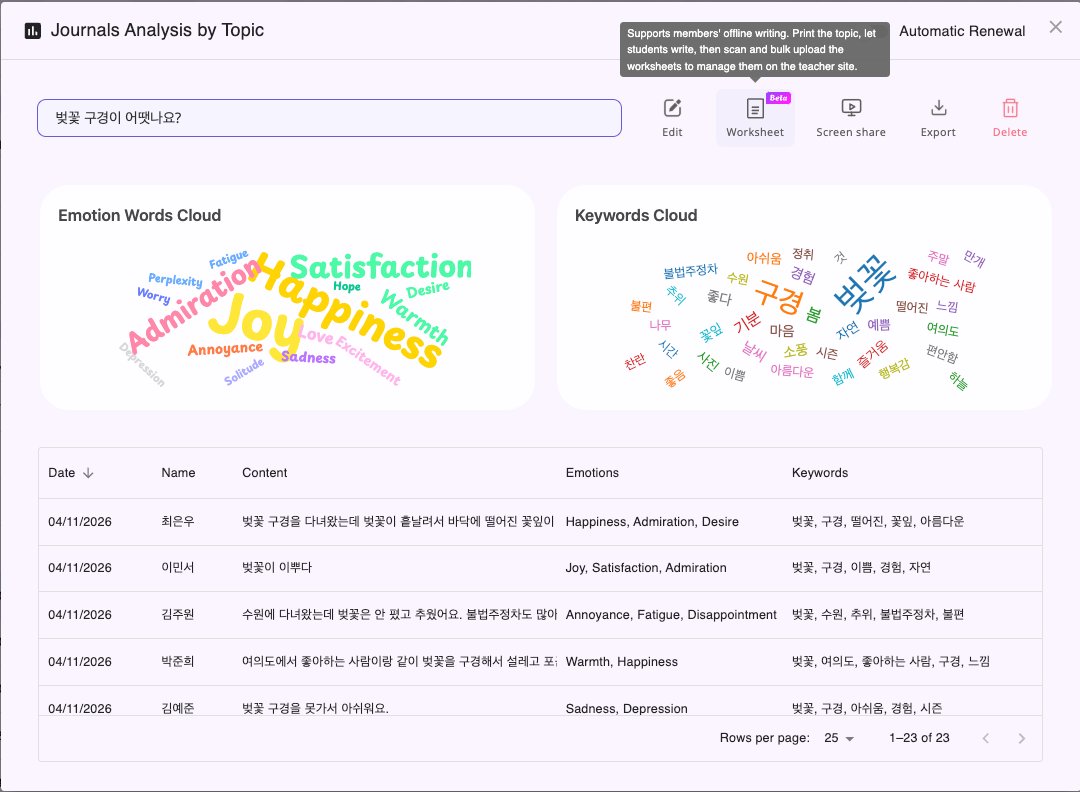Click the Keywords column header
1080x792 pixels.
click(819, 473)
